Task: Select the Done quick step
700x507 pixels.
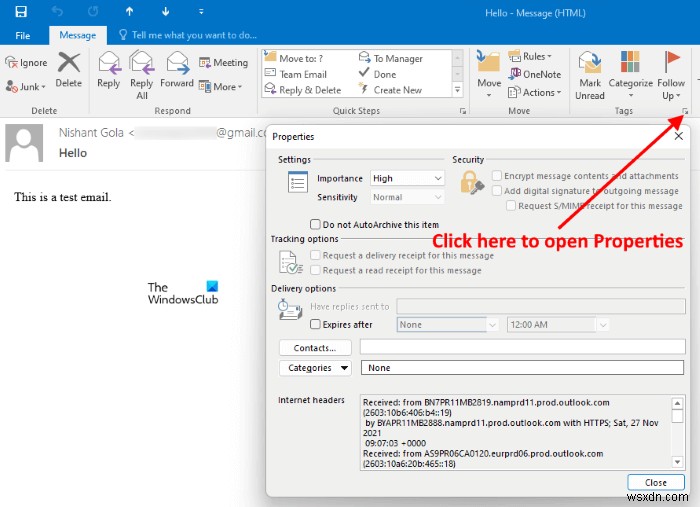Action: [x=378, y=74]
